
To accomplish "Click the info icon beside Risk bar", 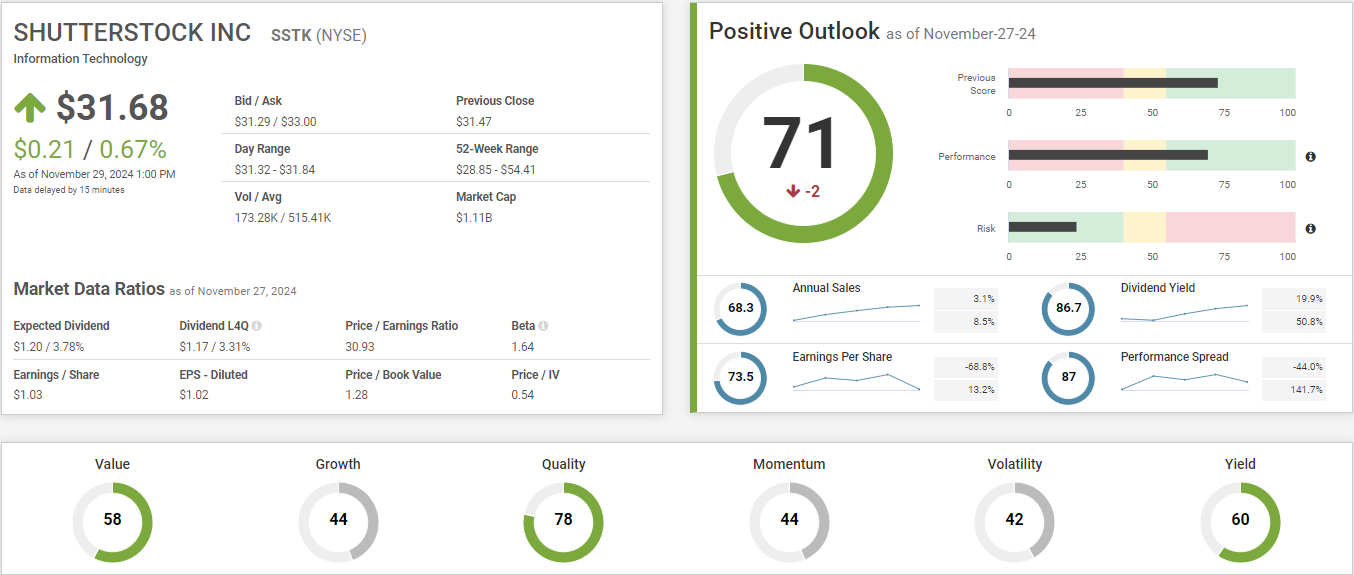I will click(x=1310, y=229).
